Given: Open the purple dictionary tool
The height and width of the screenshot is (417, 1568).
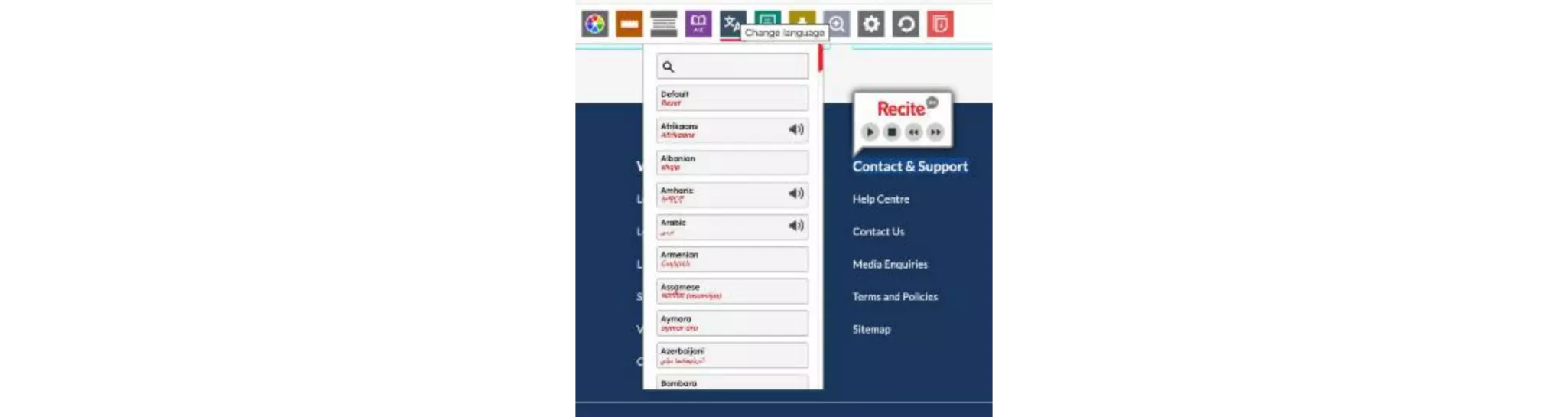Looking at the screenshot, I should [698, 24].
